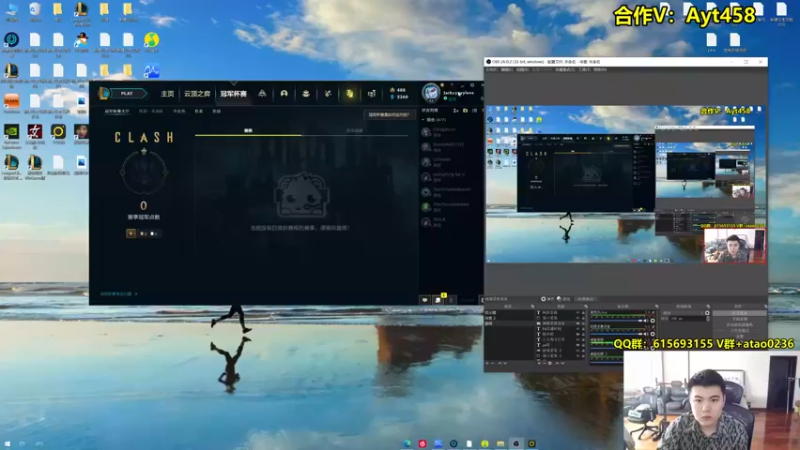Open the chat bubble icon at friends panel bottom
This screenshot has height=450, width=800.
(424, 300)
